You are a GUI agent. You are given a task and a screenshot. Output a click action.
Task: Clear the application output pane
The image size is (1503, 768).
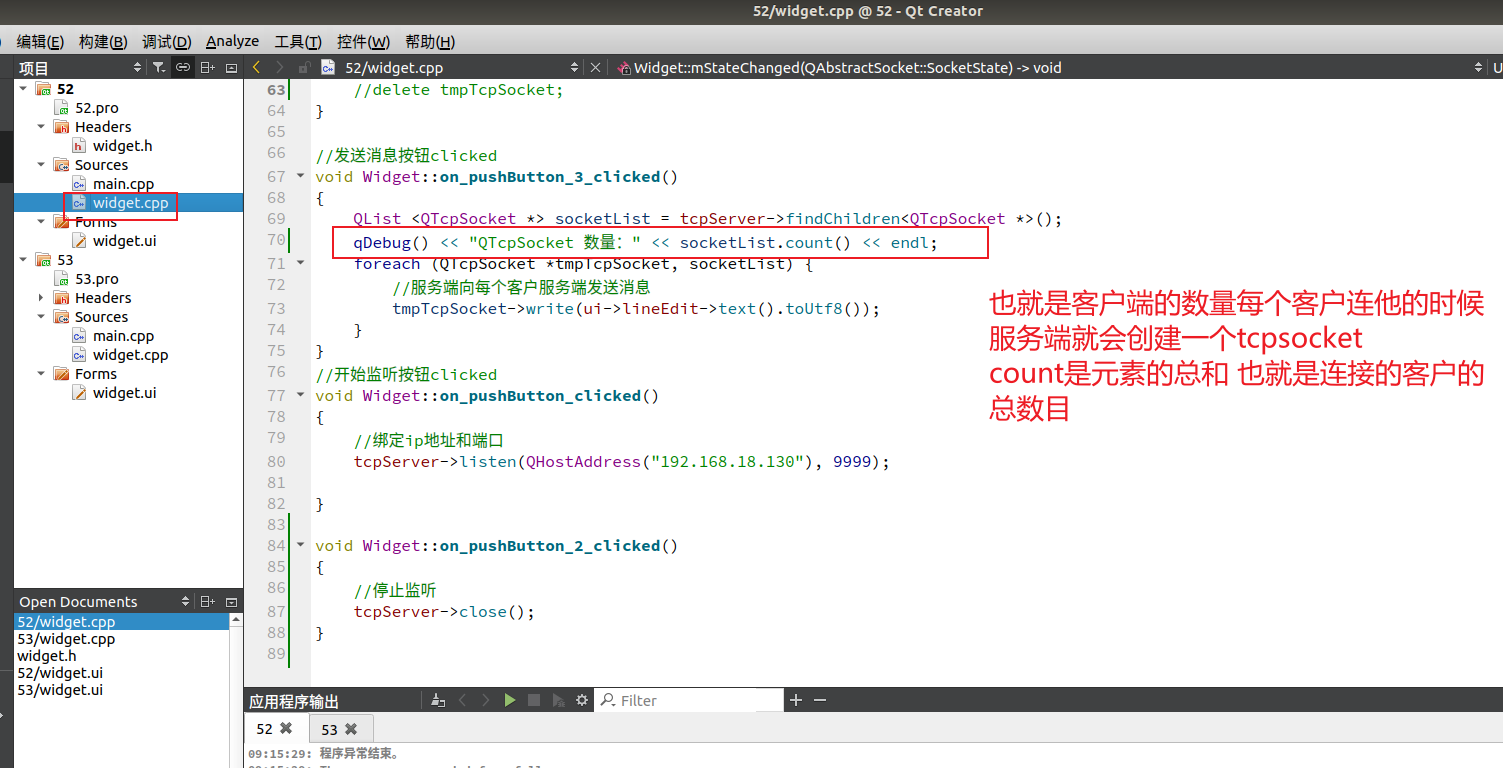click(x=438, y=700)
